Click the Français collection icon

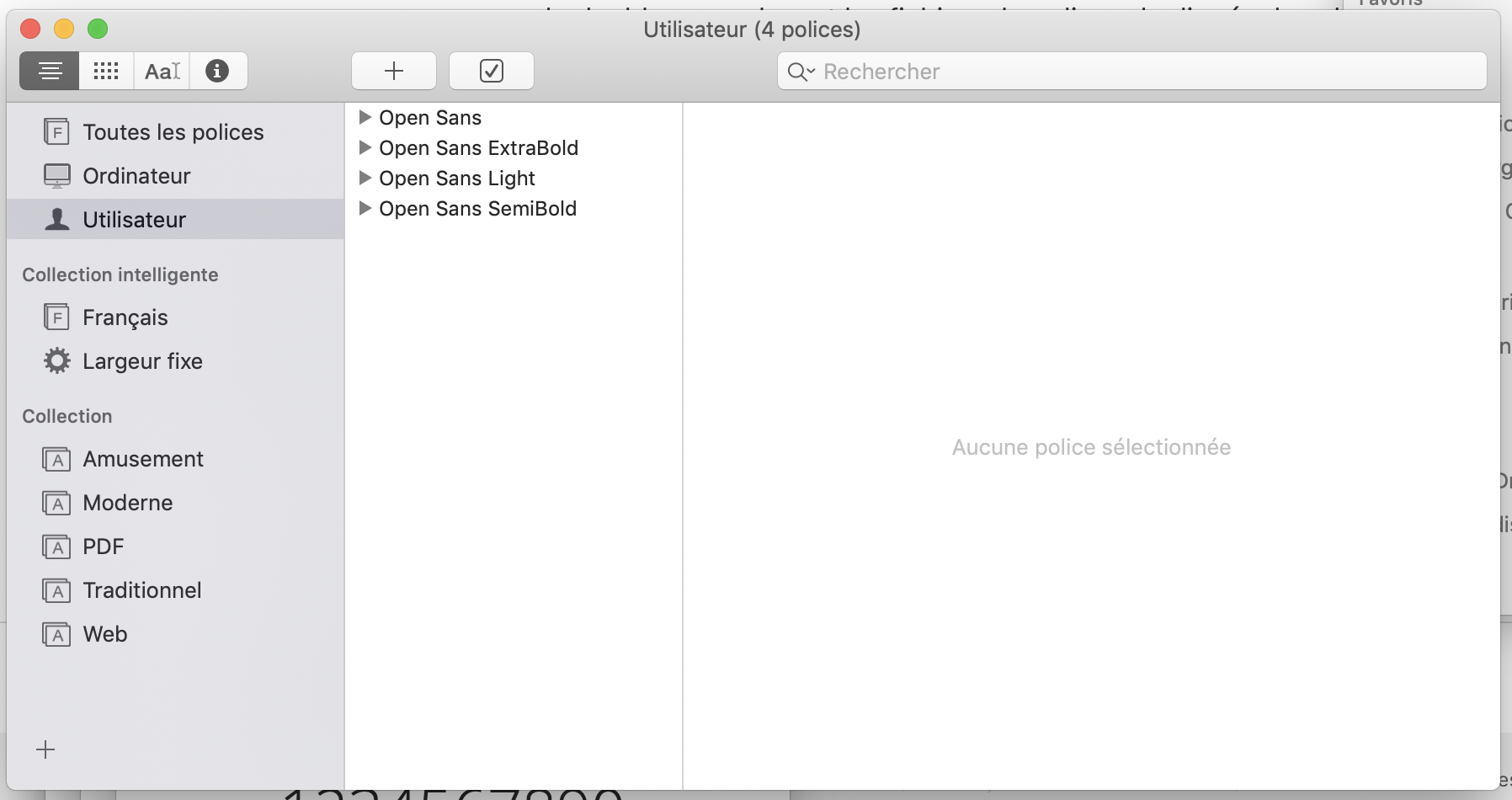click(56, 317)
